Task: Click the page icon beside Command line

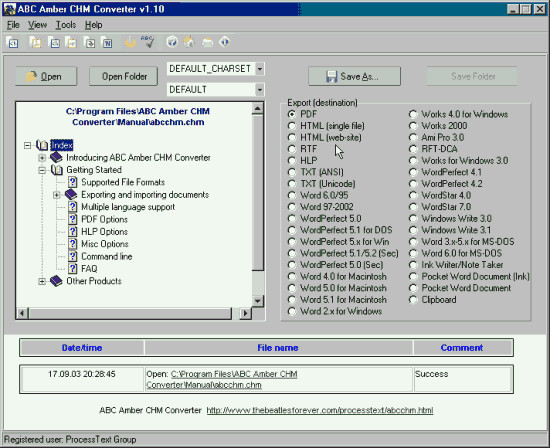Action: tap(72, 256)
